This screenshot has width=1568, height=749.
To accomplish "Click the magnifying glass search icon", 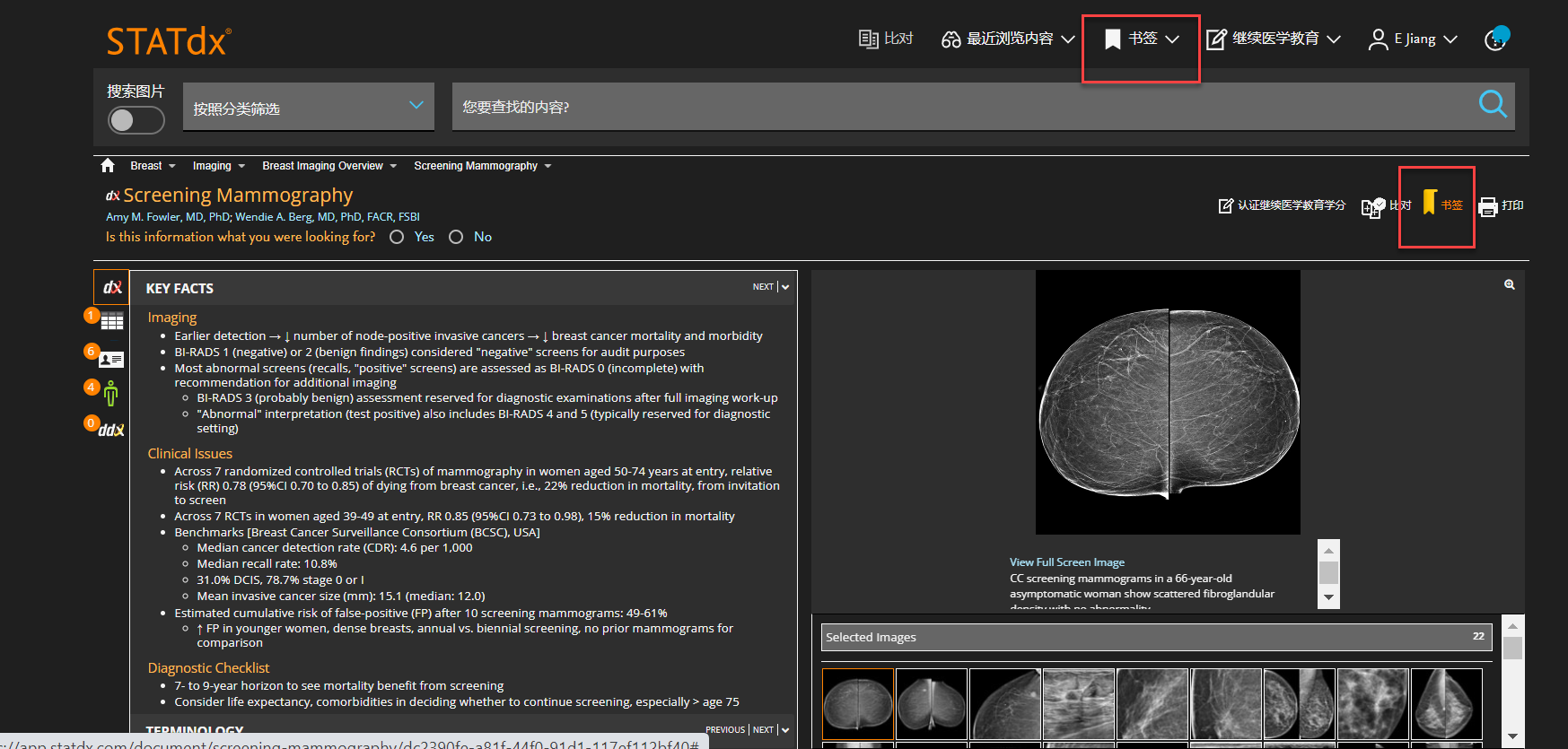I will pos(1492,105).
